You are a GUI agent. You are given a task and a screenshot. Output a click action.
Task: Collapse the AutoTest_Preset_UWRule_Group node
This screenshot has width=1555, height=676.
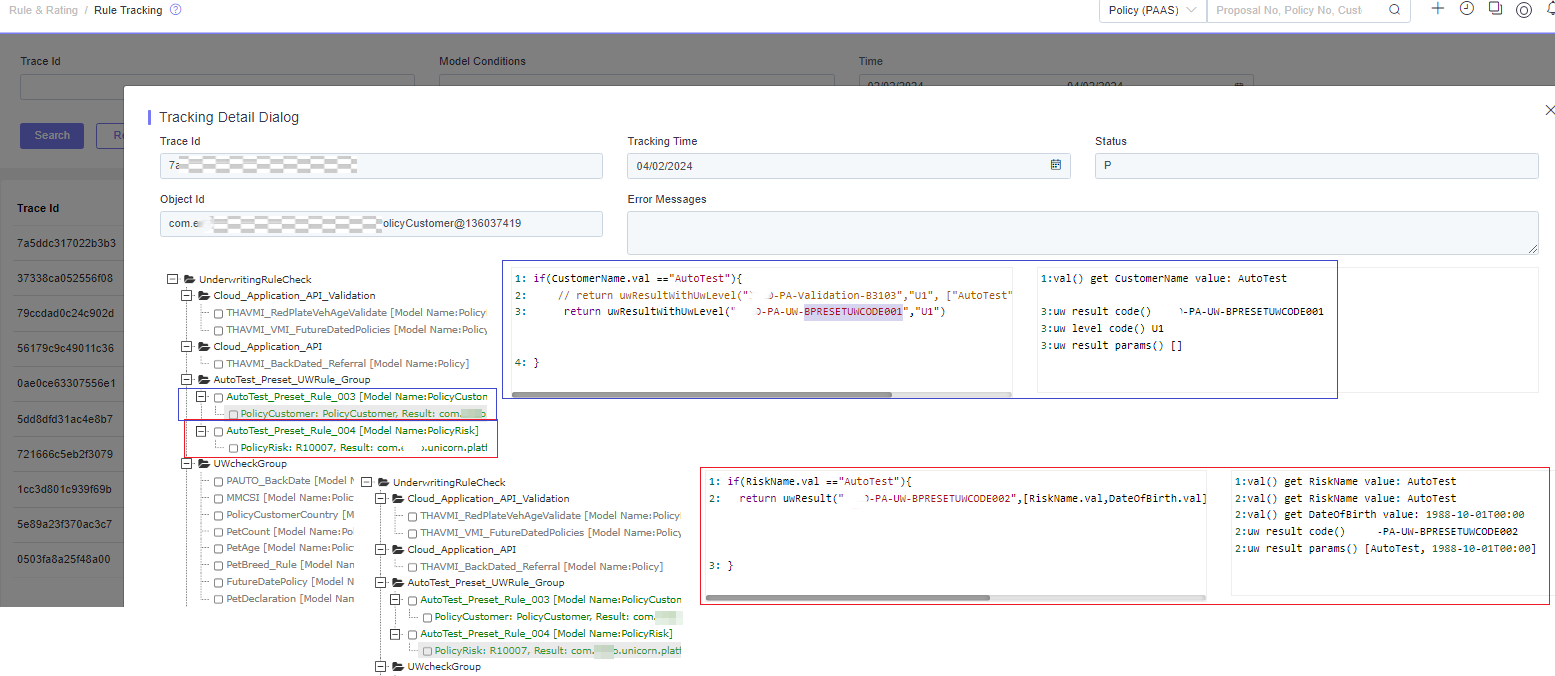tap(186, 380)
